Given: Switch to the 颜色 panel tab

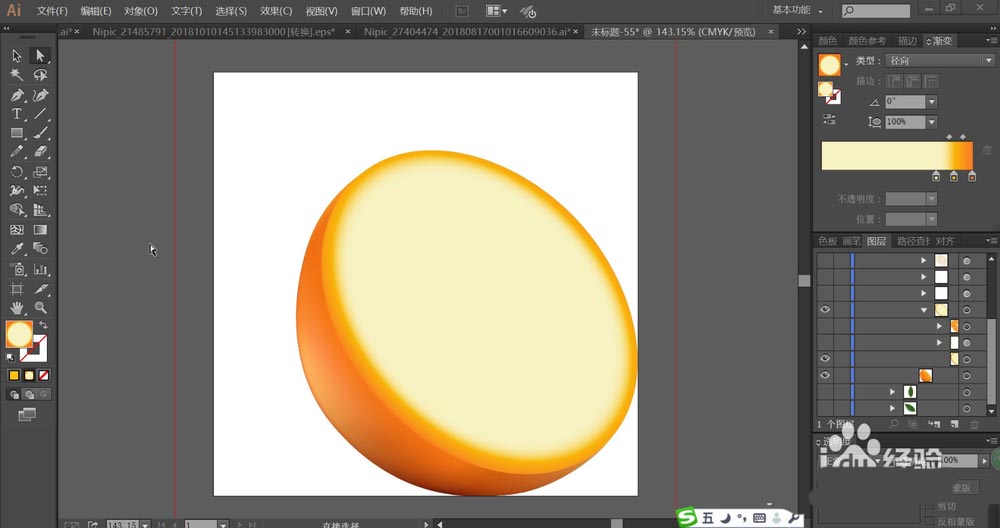Looking at the screenshot, I should click(828, 41).
